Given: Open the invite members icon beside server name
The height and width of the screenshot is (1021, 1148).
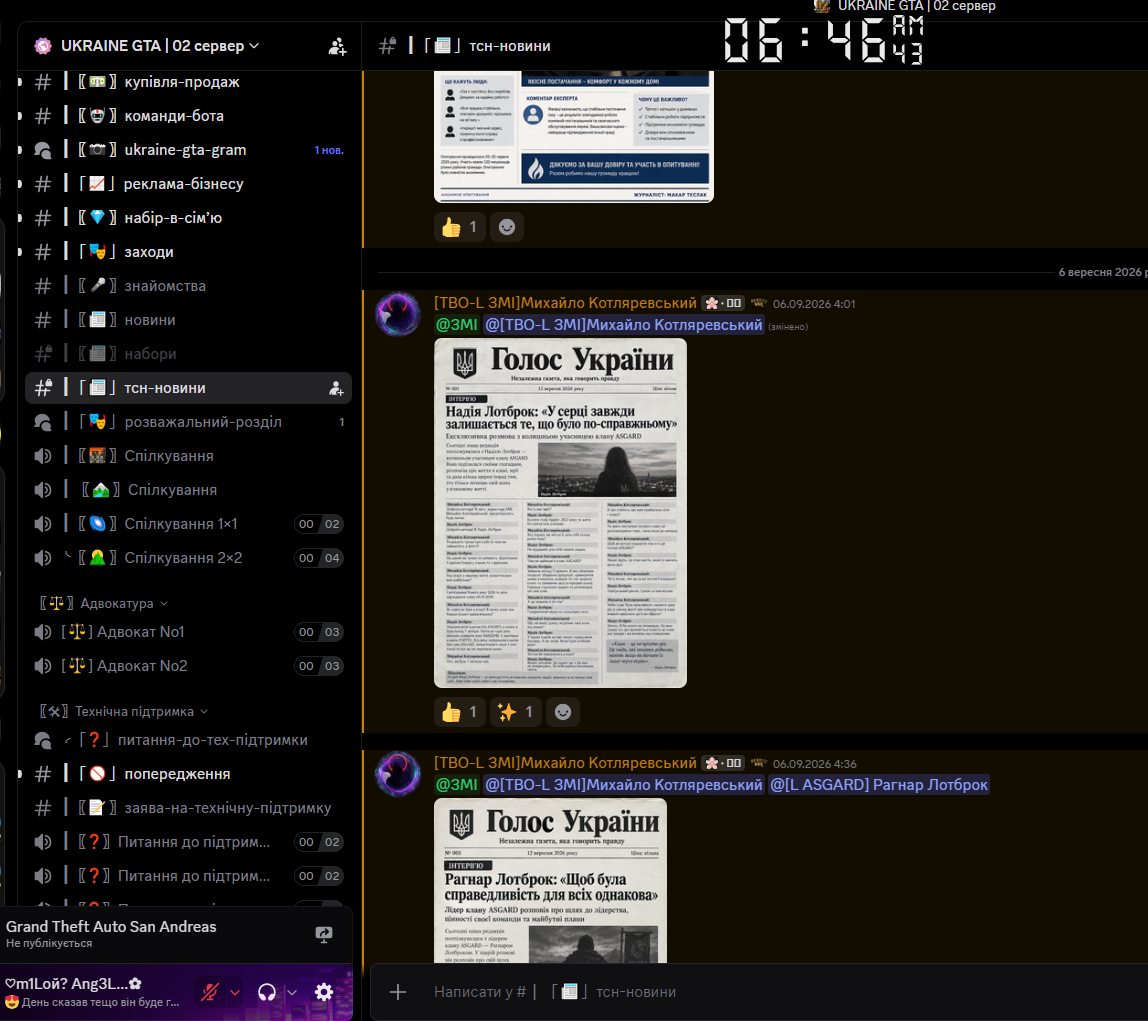Looking at the screenshot, I should tap(337, 46).
